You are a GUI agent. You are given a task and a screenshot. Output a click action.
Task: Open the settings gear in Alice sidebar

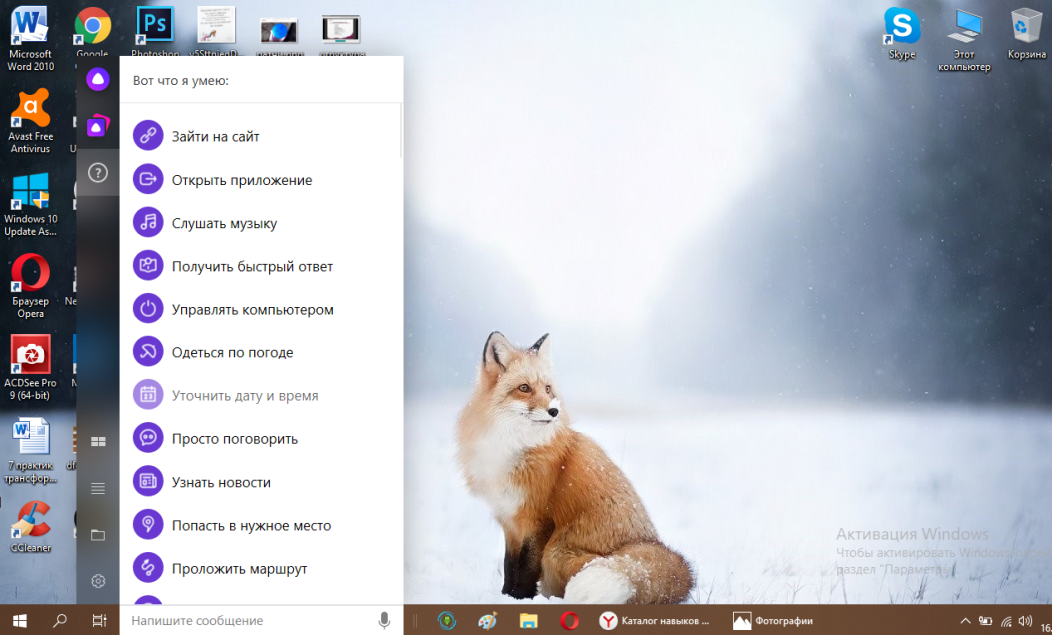pyautogui.click(x=98, y=581)
